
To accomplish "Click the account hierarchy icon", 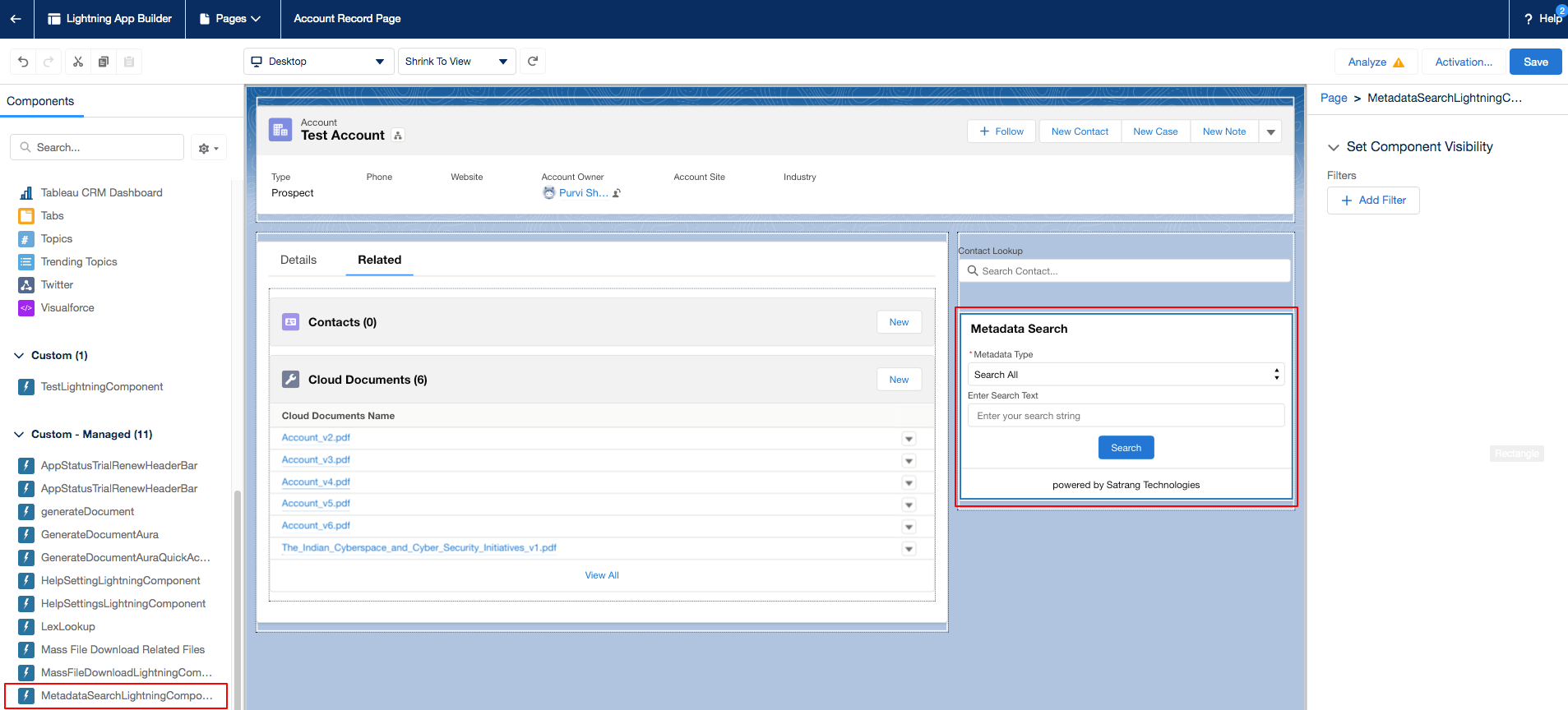I will tap(398, 136).
